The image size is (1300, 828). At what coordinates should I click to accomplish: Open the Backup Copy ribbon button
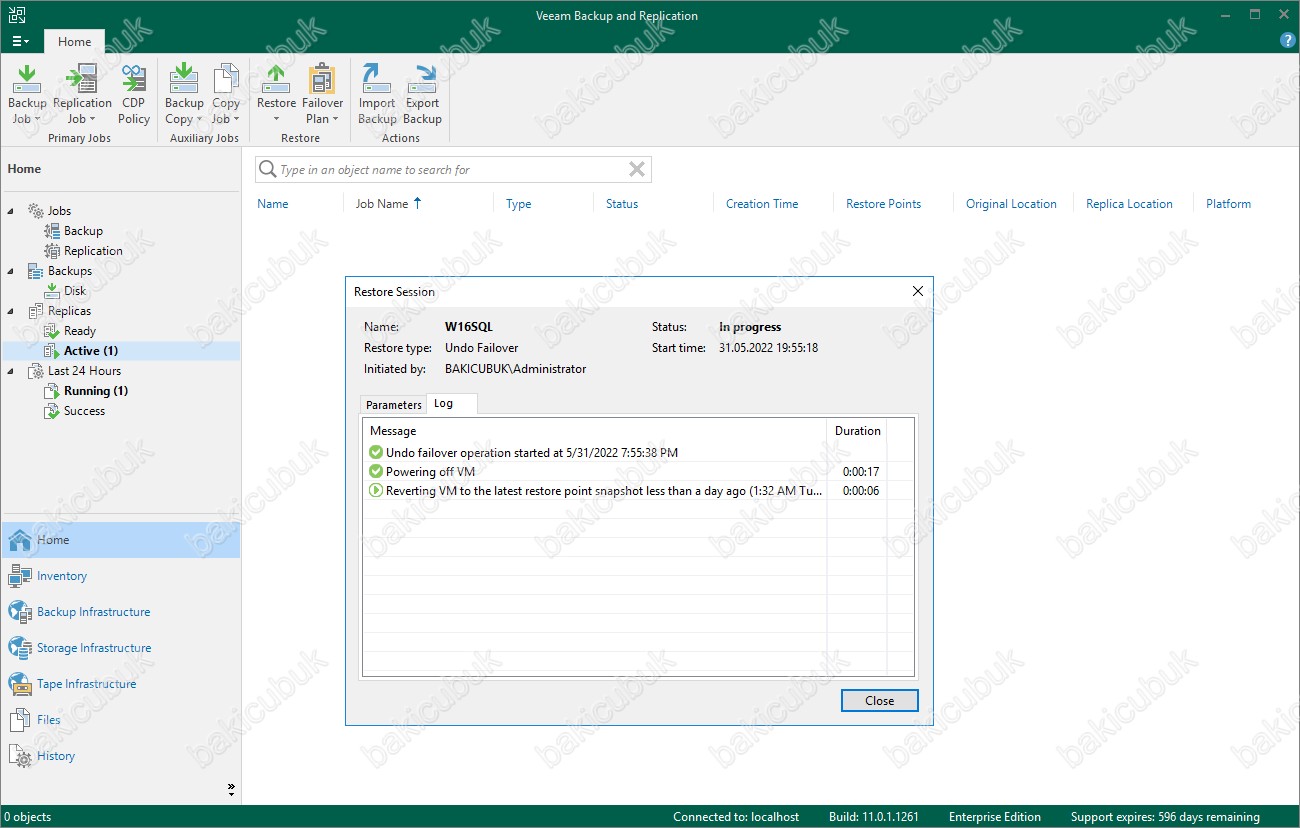184,94
